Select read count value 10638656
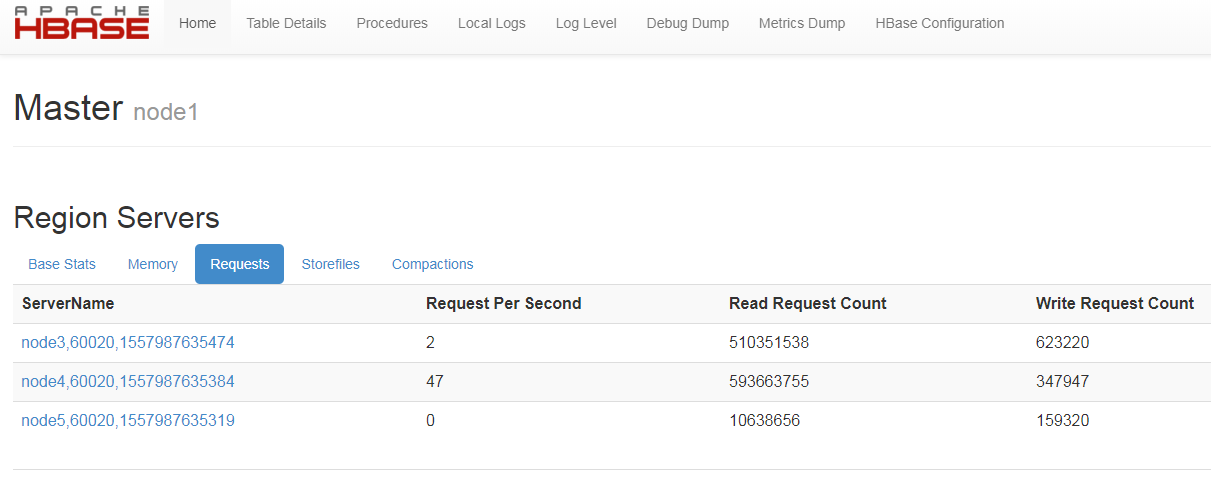1211x482 pixels. tap(765, 421)
